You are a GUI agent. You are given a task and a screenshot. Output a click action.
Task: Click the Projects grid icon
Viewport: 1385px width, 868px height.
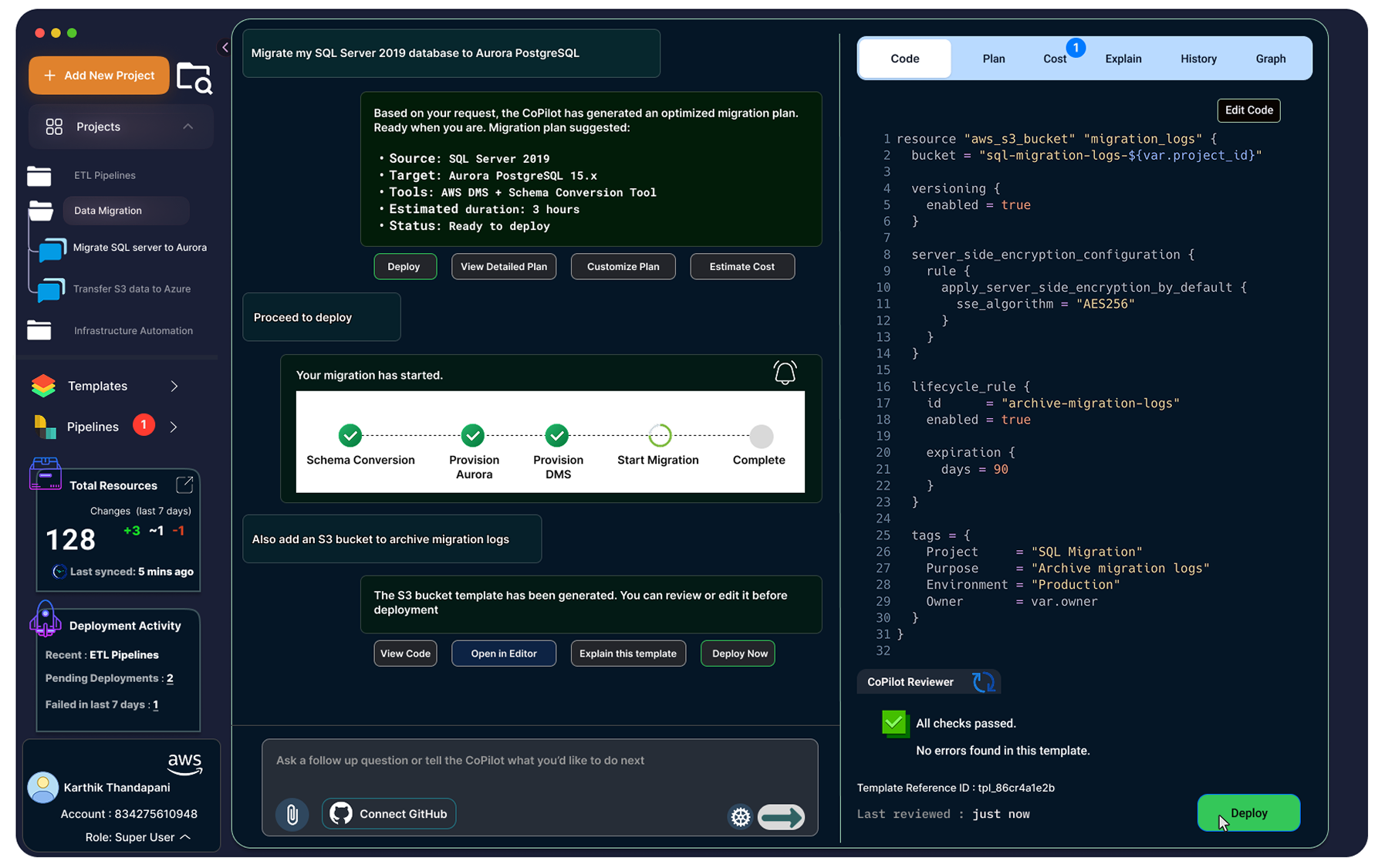[x=54, y=127]
